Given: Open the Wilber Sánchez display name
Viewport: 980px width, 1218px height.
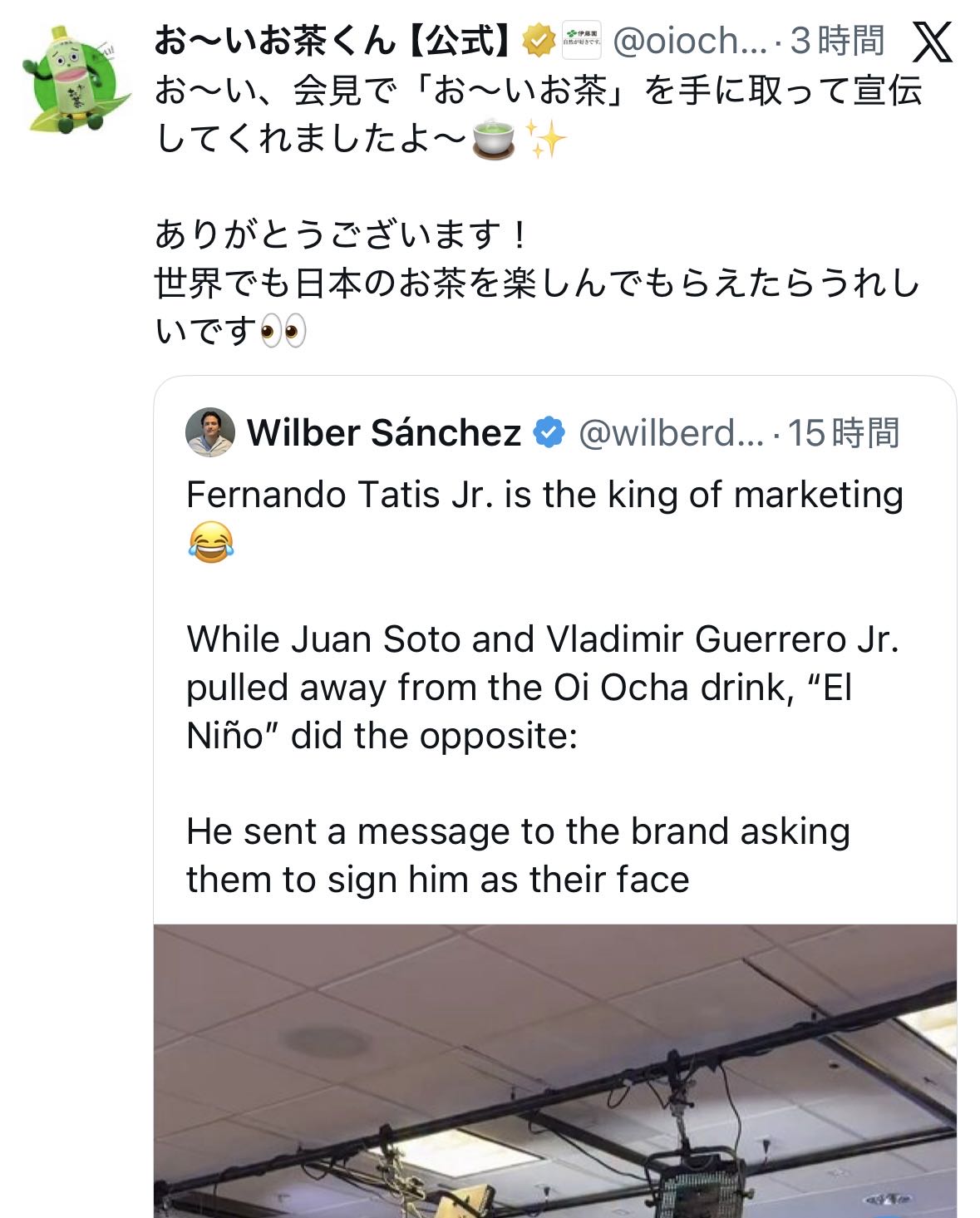Looking at the screenshot, I should point(383,433).
